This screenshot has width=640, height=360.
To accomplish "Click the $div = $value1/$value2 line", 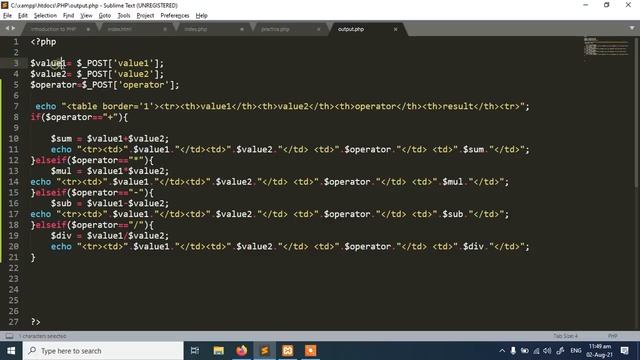I will click(109, 236).
